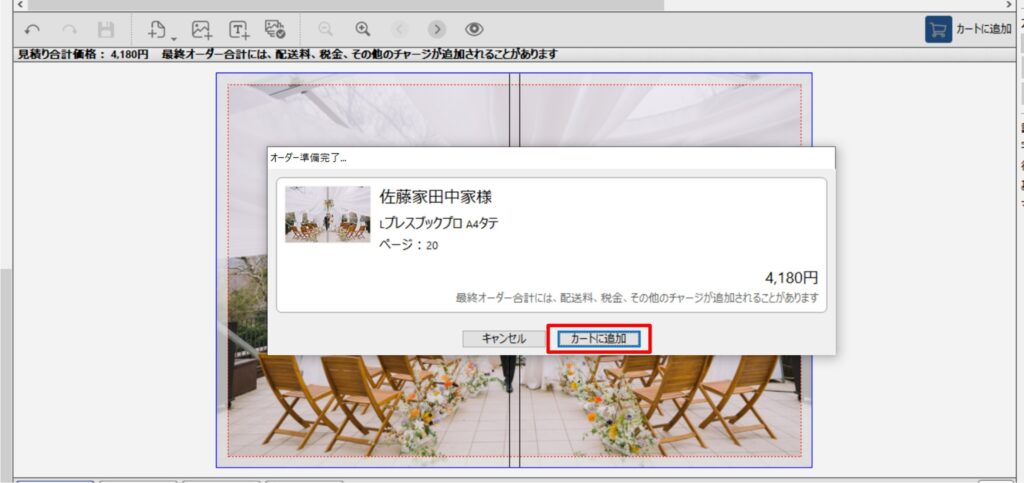Click カートに追加 label in top toolbar

click(983, 30)
